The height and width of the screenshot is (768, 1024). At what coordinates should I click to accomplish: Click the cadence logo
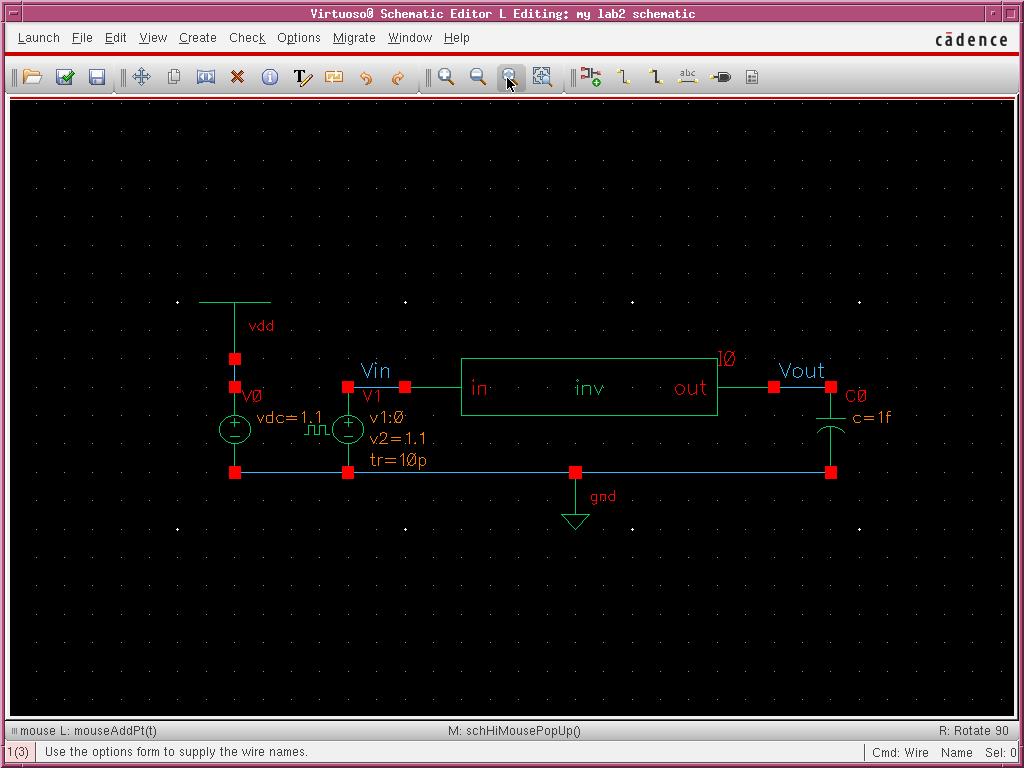point(972,40)
